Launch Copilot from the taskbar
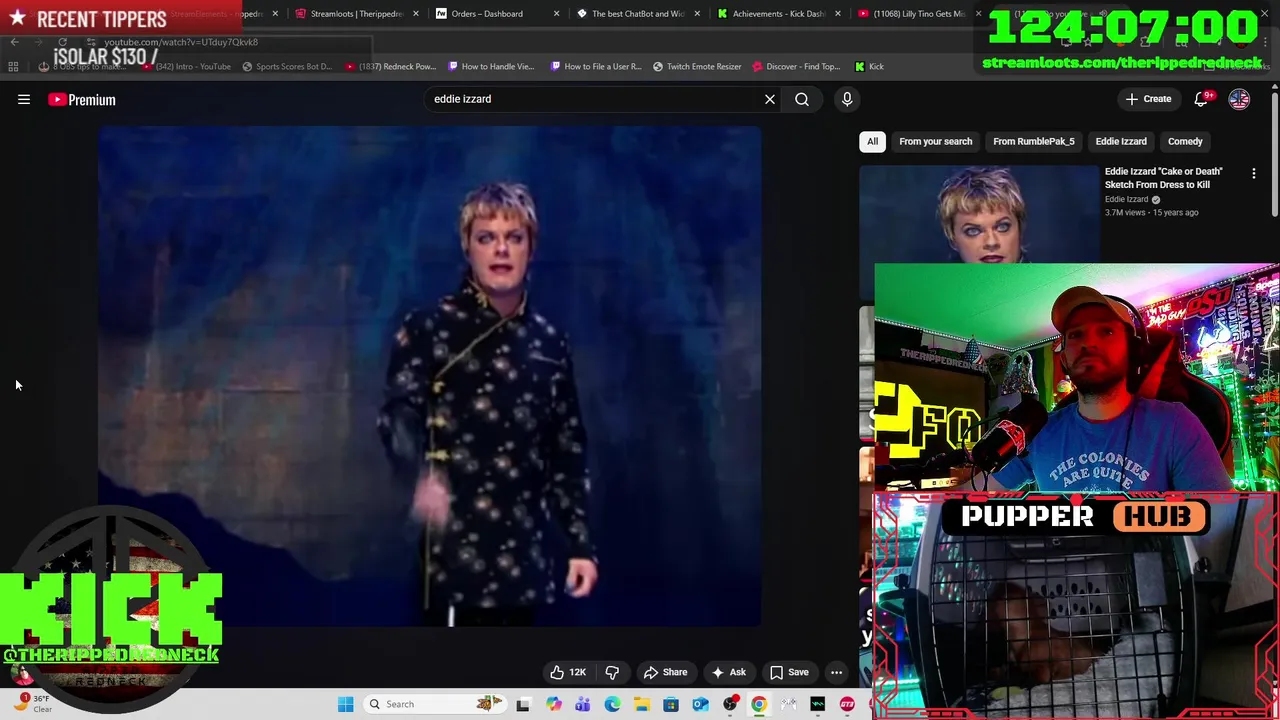This screenshot has height=720, width=1280. 553,704
